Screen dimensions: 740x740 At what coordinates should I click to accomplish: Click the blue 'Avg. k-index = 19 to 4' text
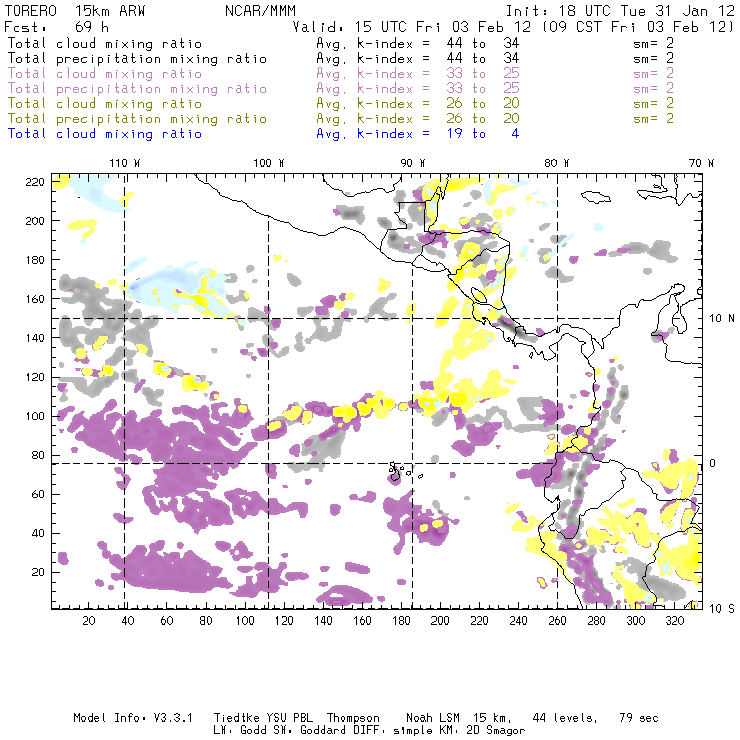[x=418, y=134]
